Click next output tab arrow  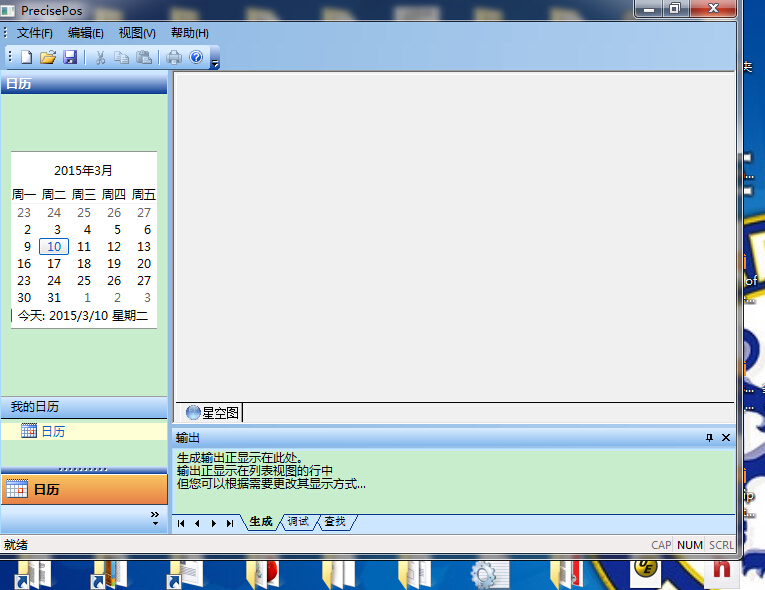214,523
